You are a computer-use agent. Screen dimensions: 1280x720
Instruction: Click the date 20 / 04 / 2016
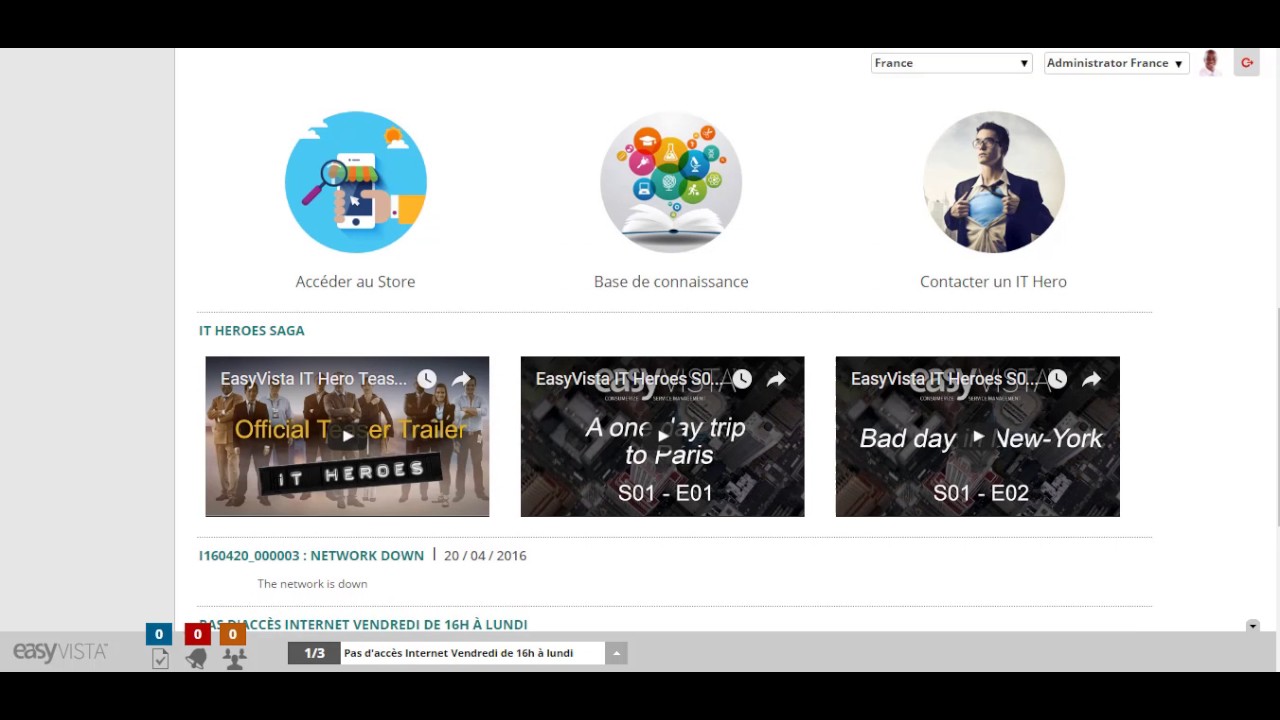tap(485, 555)
